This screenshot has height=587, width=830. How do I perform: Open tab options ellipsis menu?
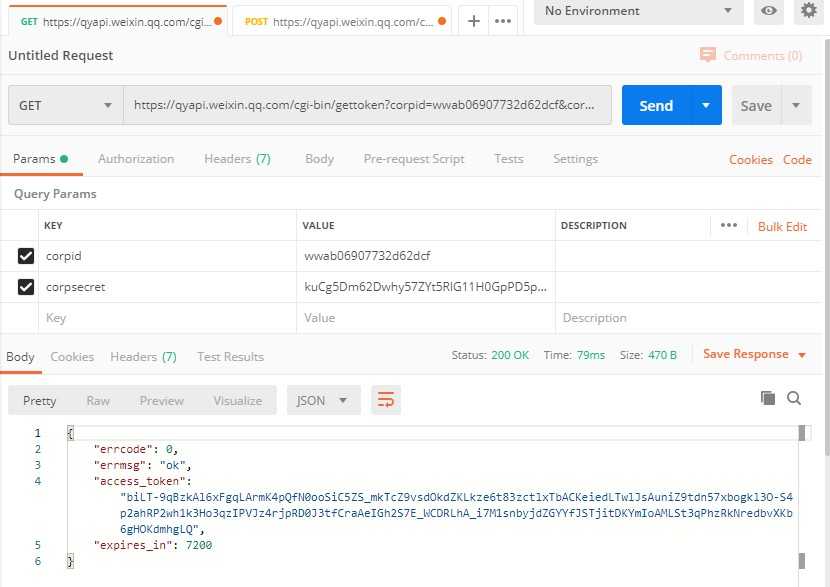pyautogui.click(x=502, y=21)
